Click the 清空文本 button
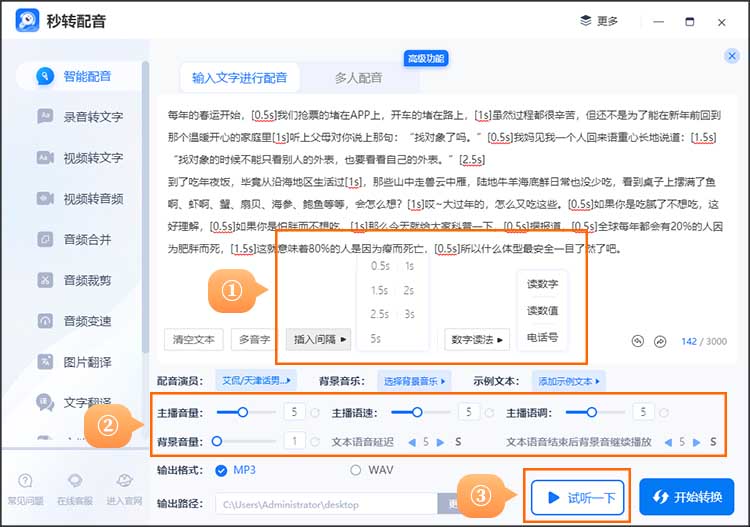 (x=194, y=340)
